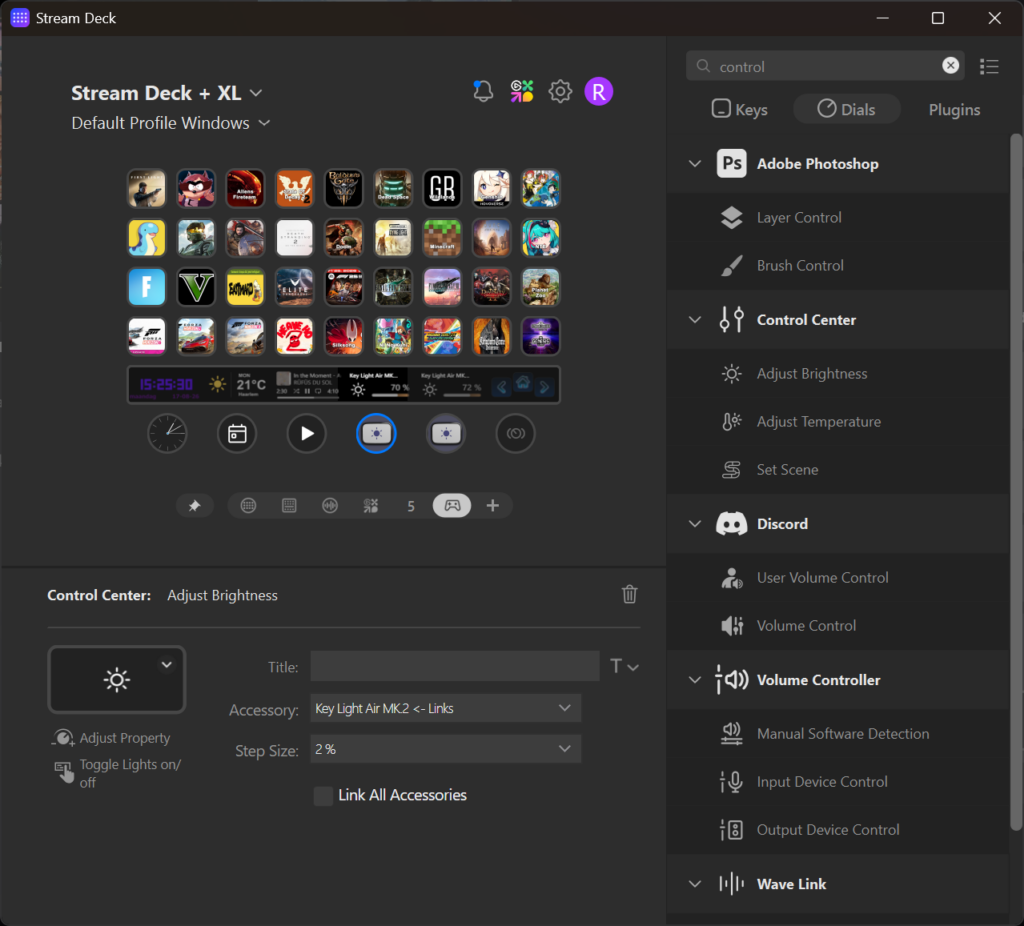Select Input Device Control action
Screen dimensions: 1024x926
(838, 781)
